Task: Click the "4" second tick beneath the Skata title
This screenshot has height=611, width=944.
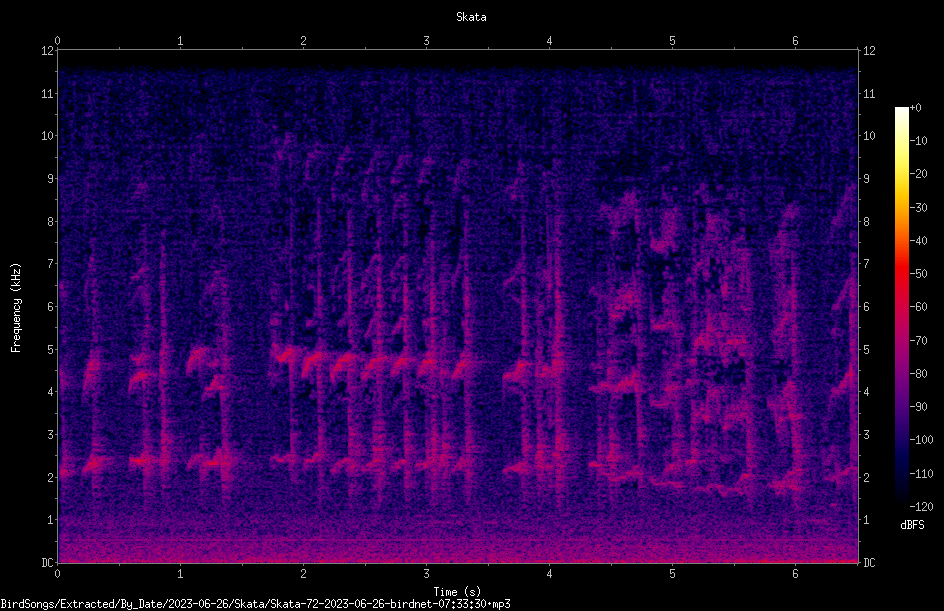Action: click(549, 41)
